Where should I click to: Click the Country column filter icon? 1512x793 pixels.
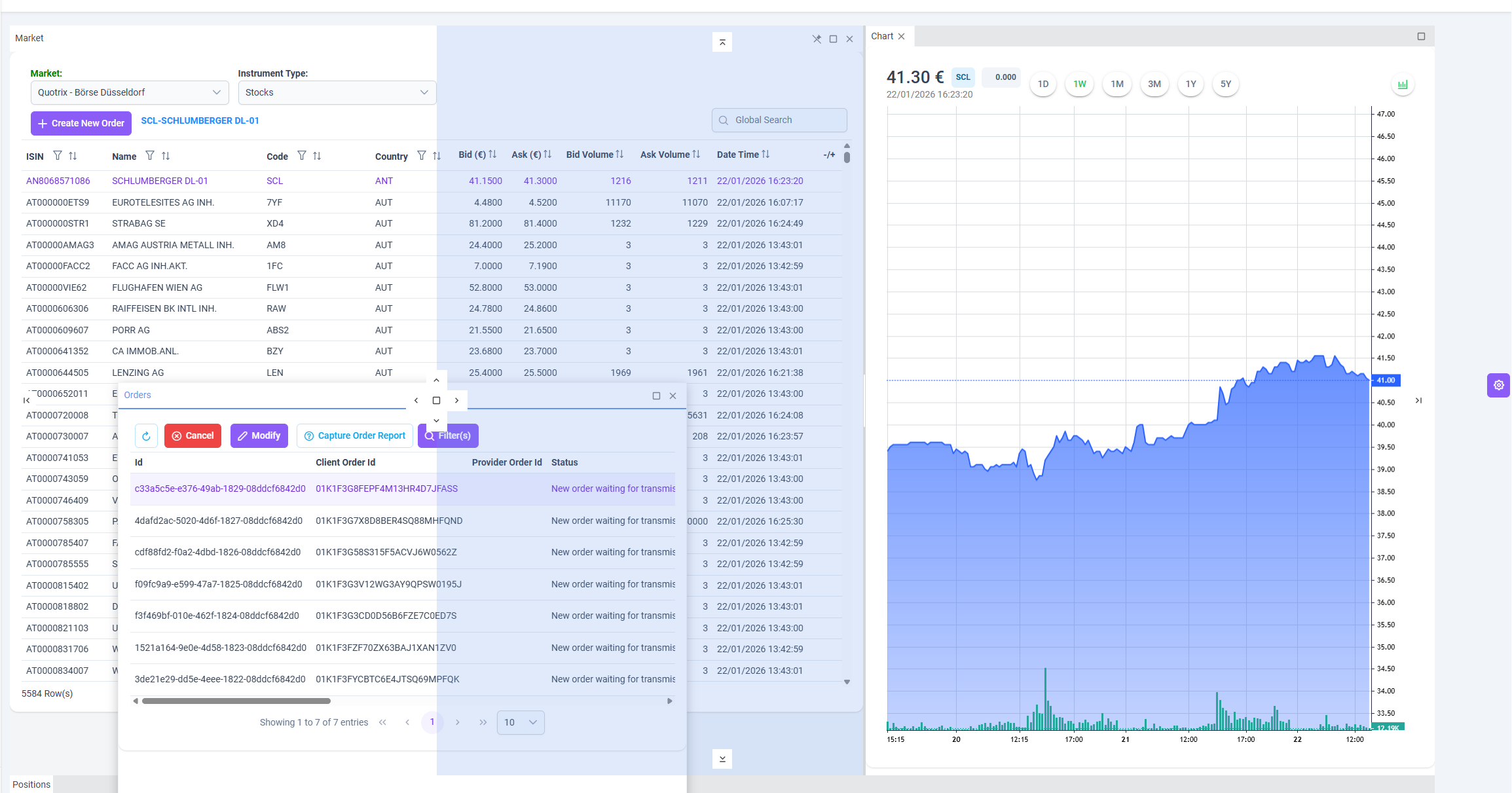point(422,156)
